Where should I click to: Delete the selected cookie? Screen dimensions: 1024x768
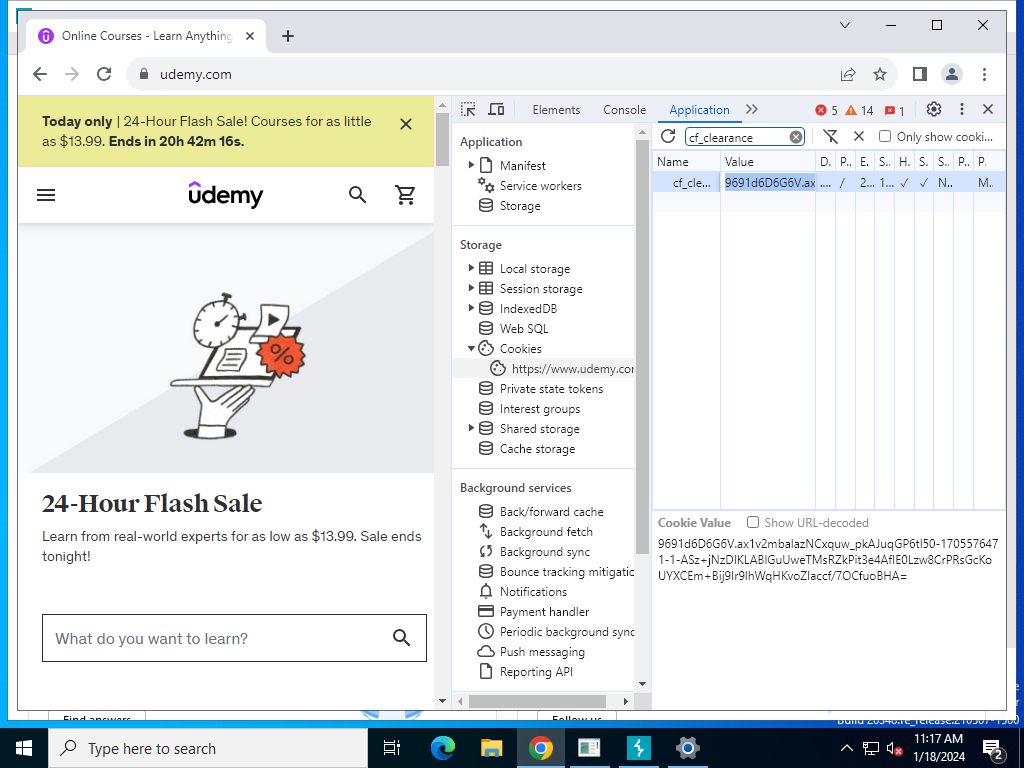pos(859,136)
